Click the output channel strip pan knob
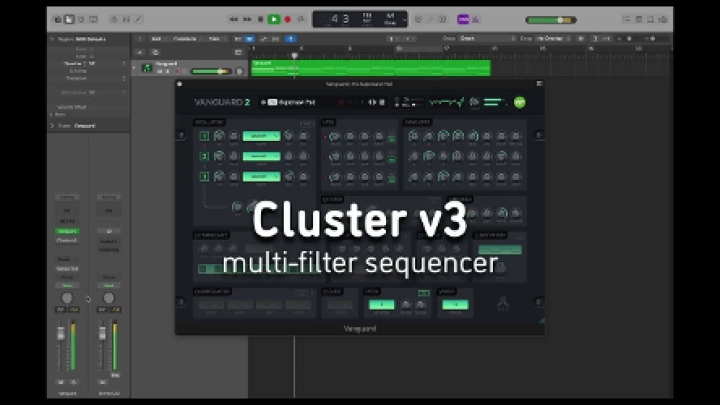This screenshot has width=720, height=405. coord(109,298)
